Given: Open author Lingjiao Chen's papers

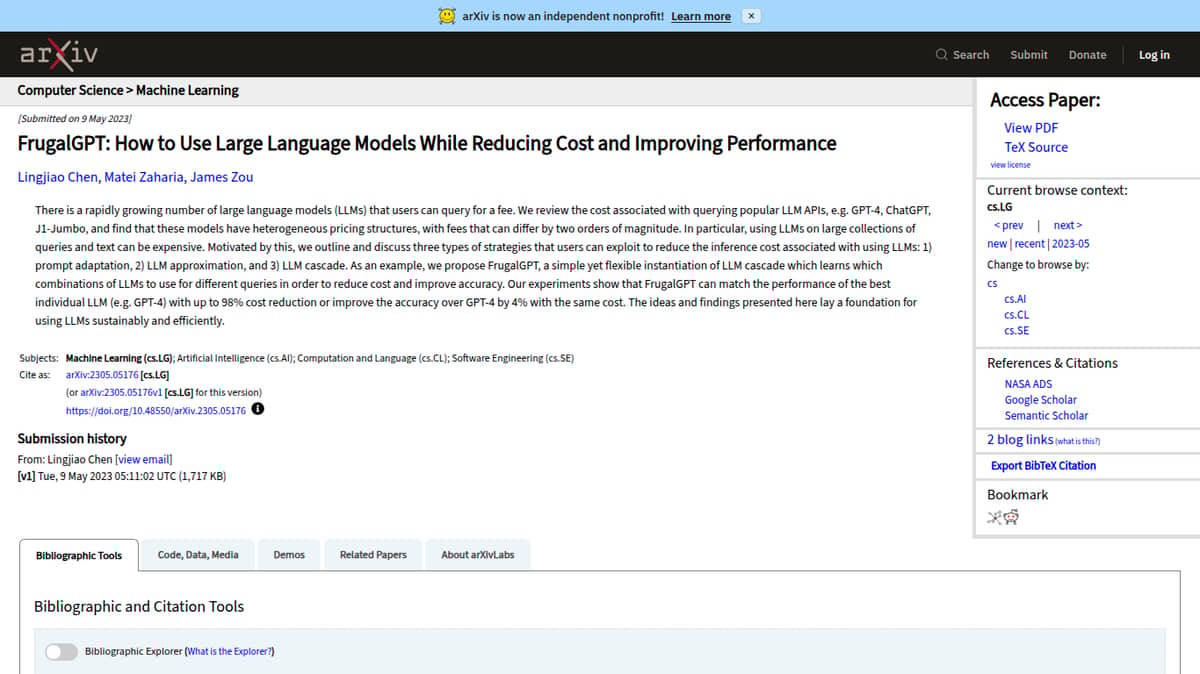Looking at the screenshot, I should (58, 177).
